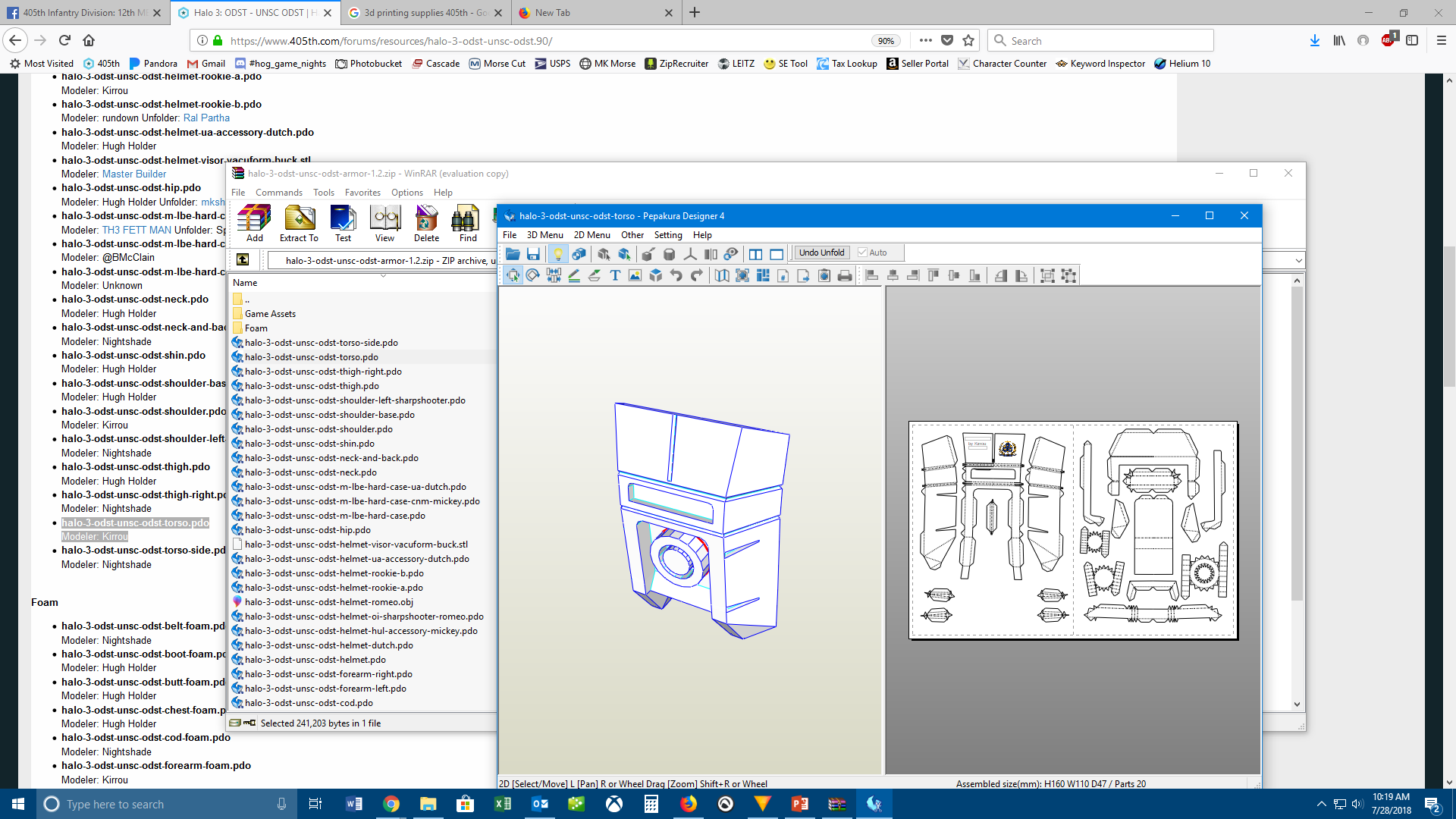Select Foam folder in WinRAR list
This screenshot has width=1456, height=819.
tap(256, 328)
